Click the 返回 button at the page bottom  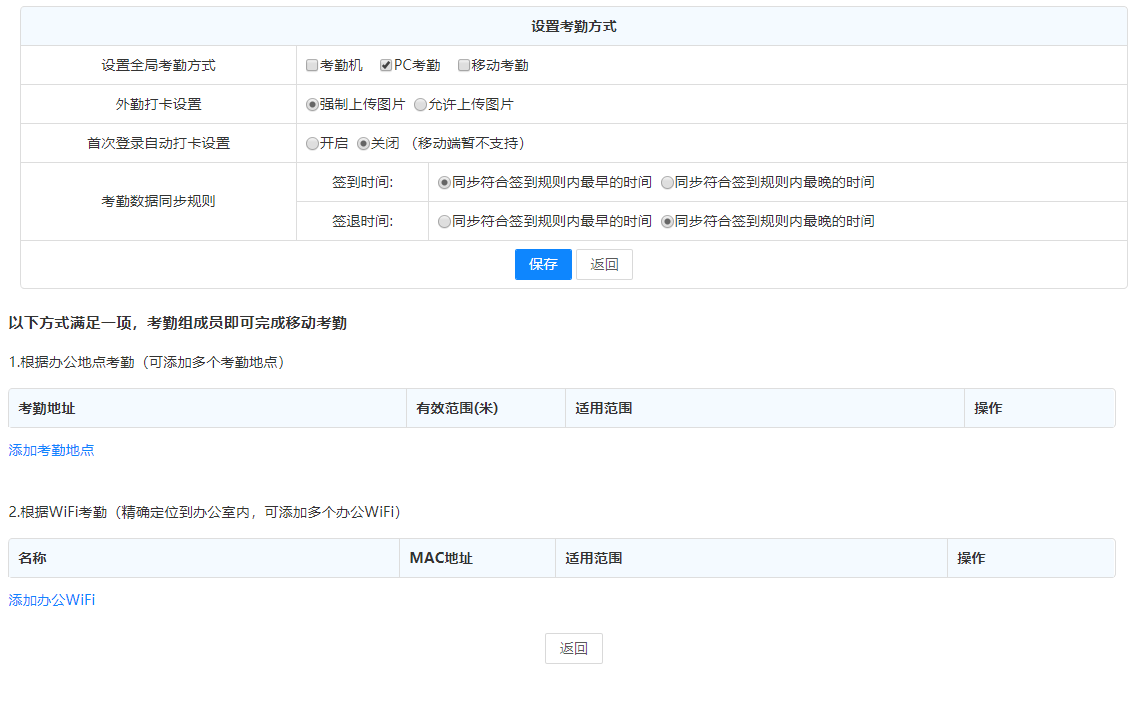(574, 649)
